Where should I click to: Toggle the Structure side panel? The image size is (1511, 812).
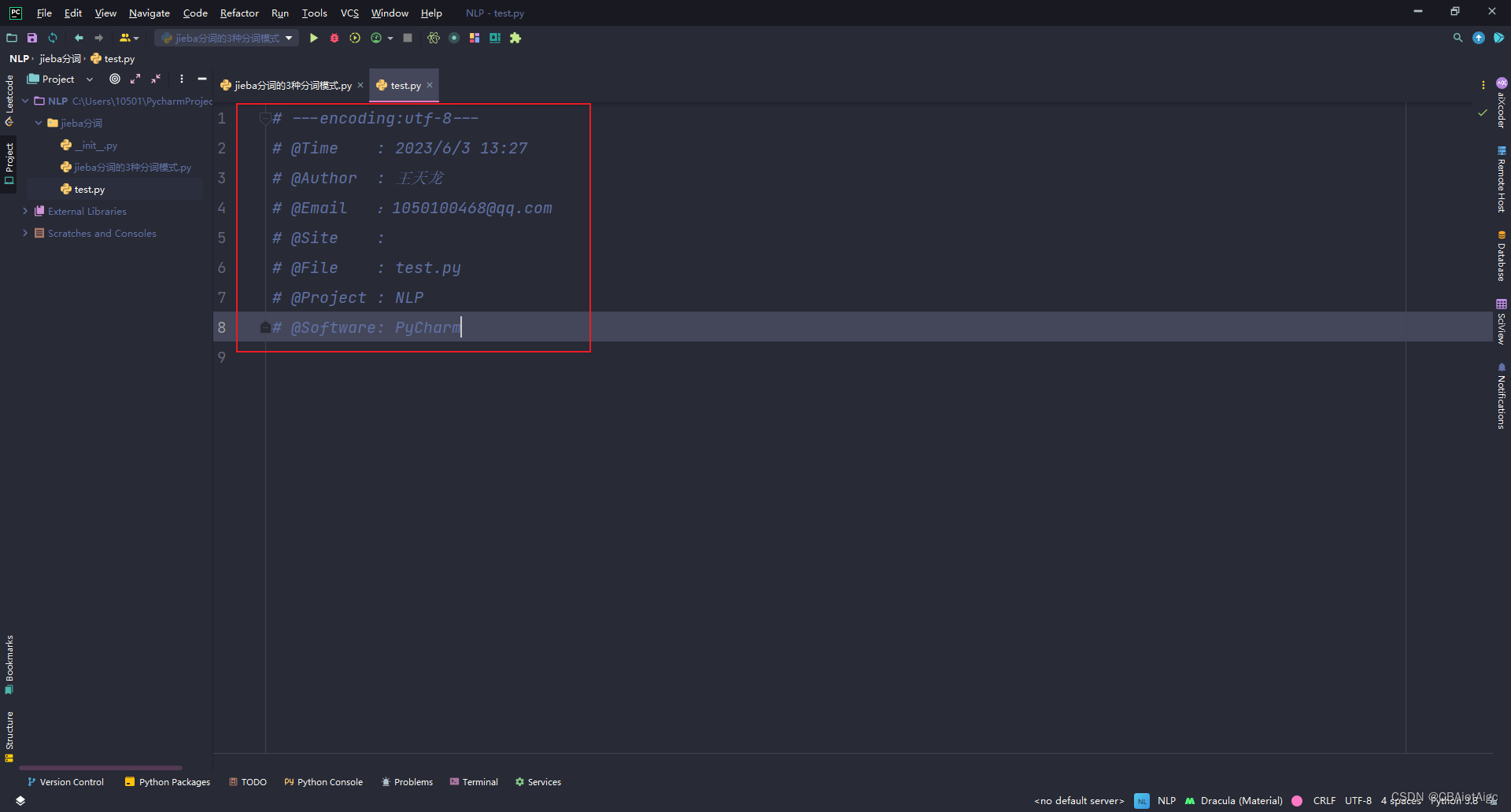[x=9, y=737]
